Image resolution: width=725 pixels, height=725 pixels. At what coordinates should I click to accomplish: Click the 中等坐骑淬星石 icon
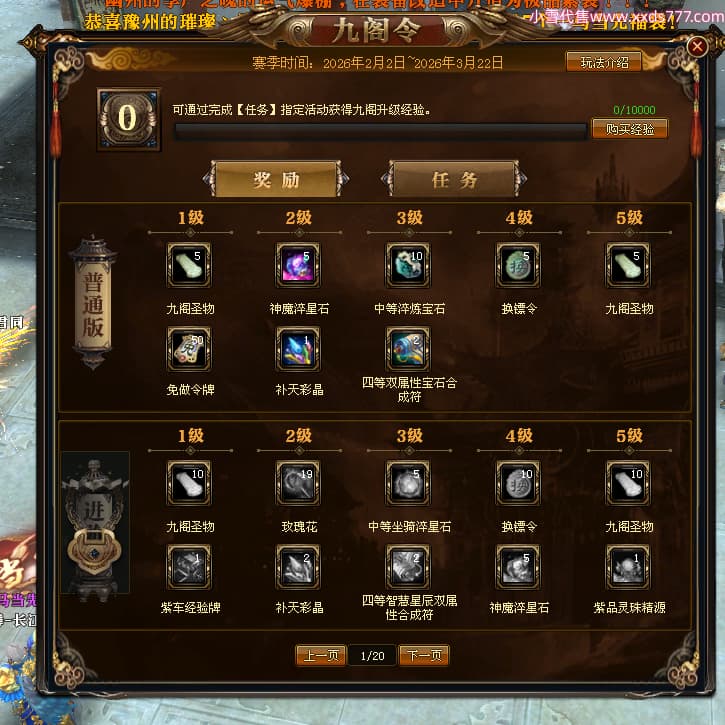(x=408, y=483)
